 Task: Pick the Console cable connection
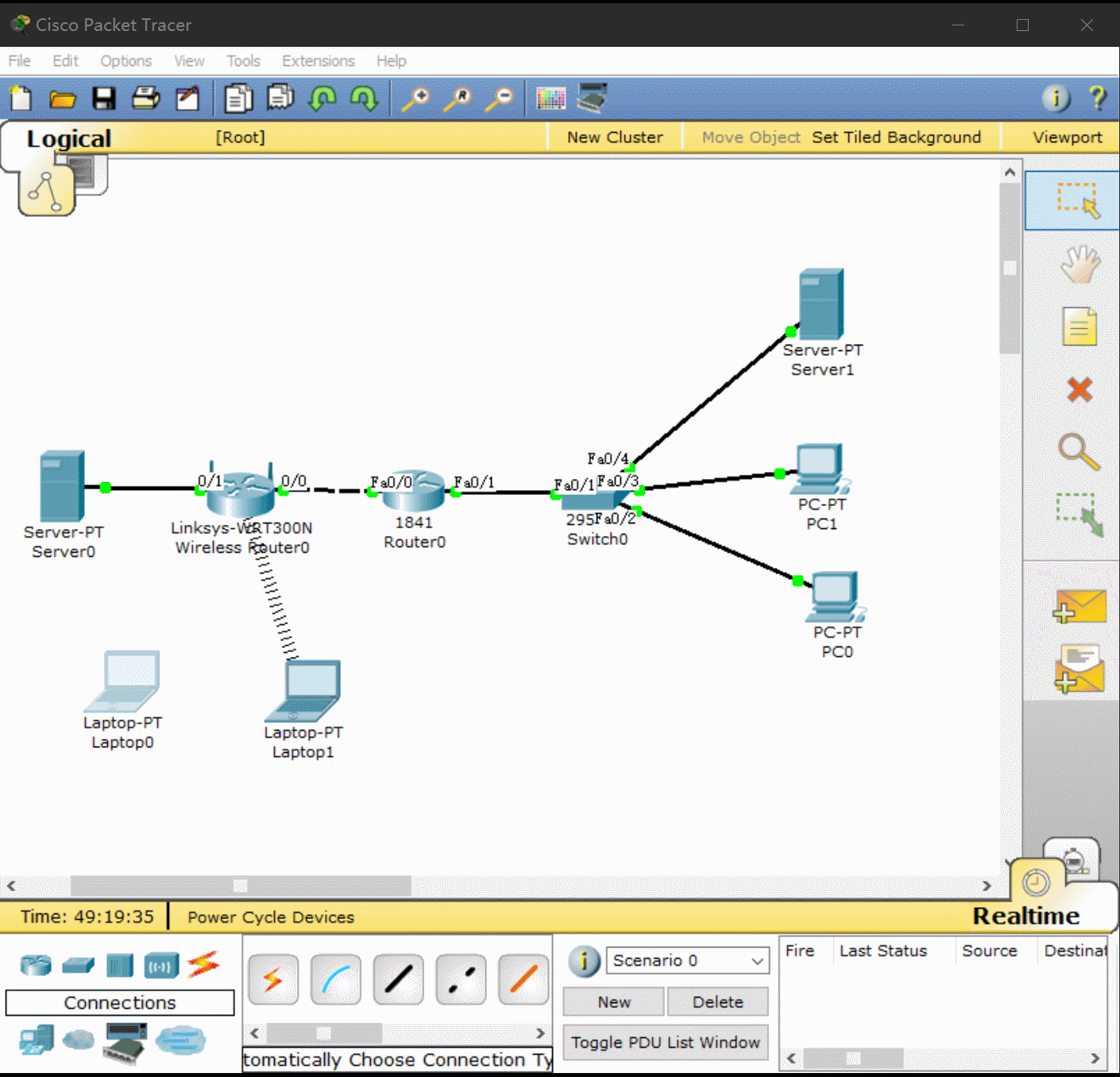pyautogui.click(x=336, y=979)
